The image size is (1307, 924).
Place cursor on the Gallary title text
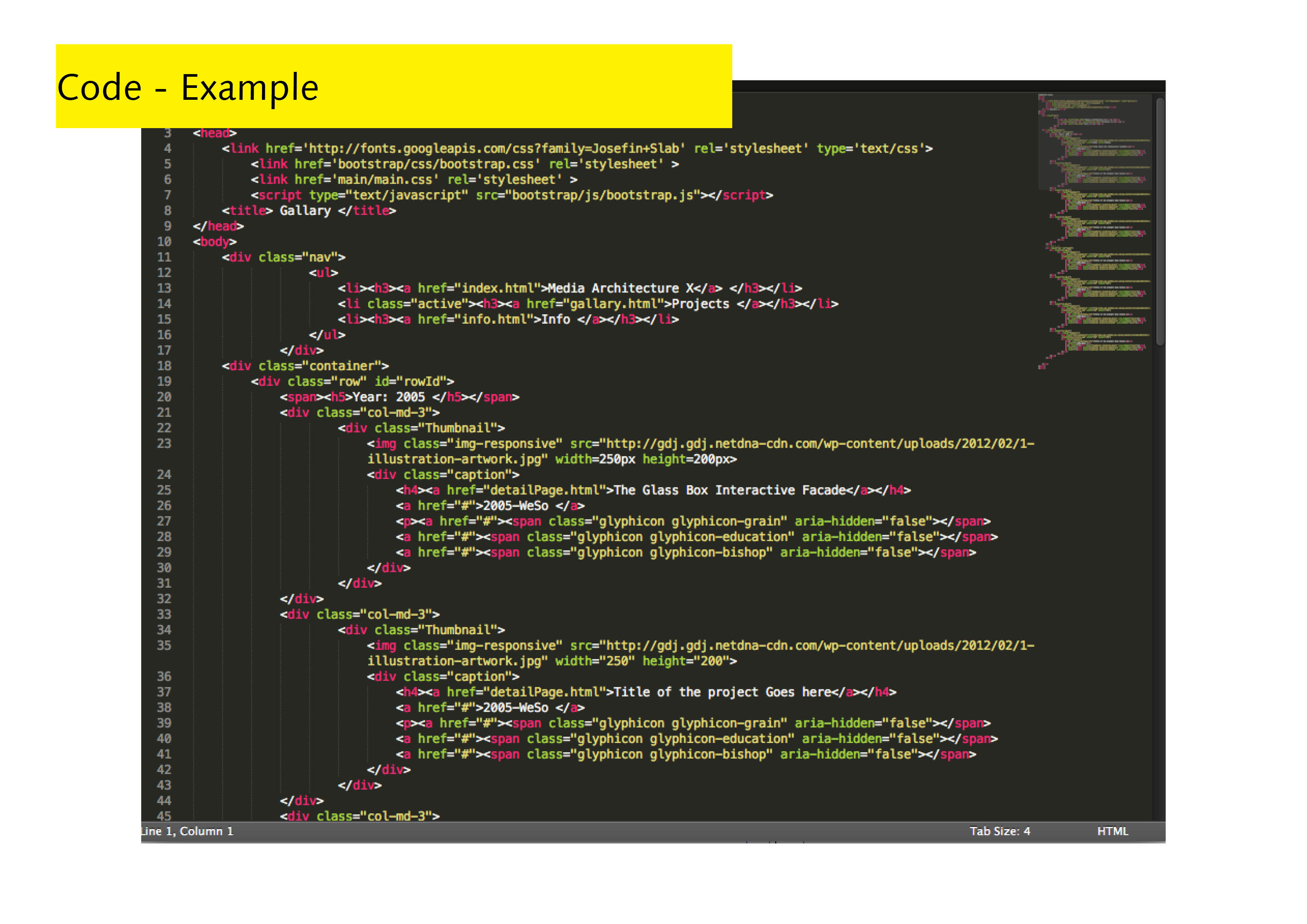[x=305, y=210]
